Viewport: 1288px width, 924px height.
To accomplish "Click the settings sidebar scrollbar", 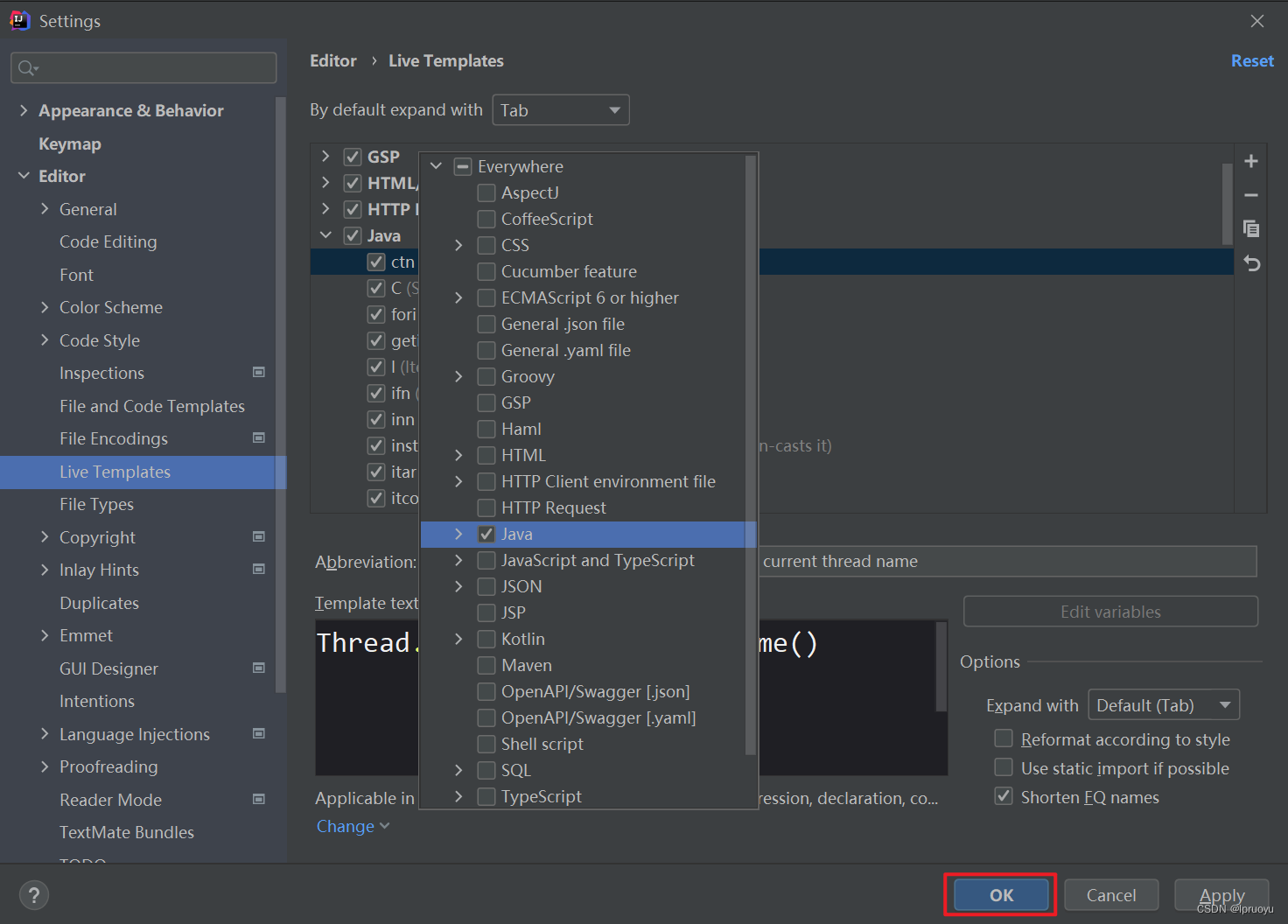I will tap(281, 394).
